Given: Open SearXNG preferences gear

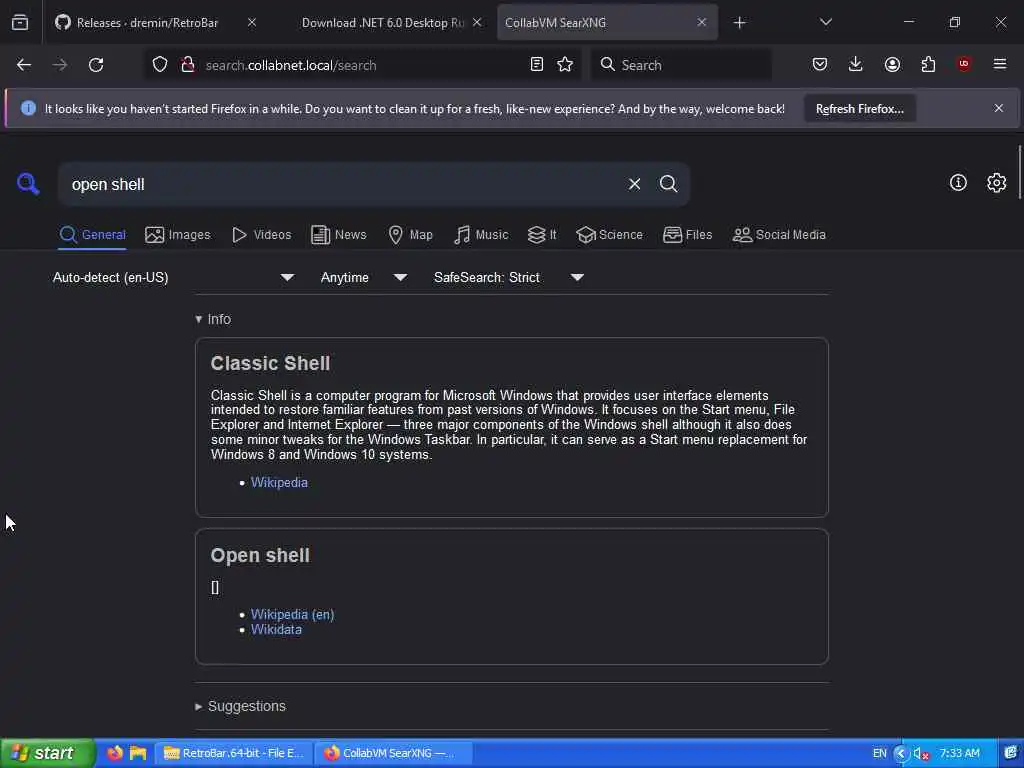Looking at the screenshot, I should pos(997,183).
